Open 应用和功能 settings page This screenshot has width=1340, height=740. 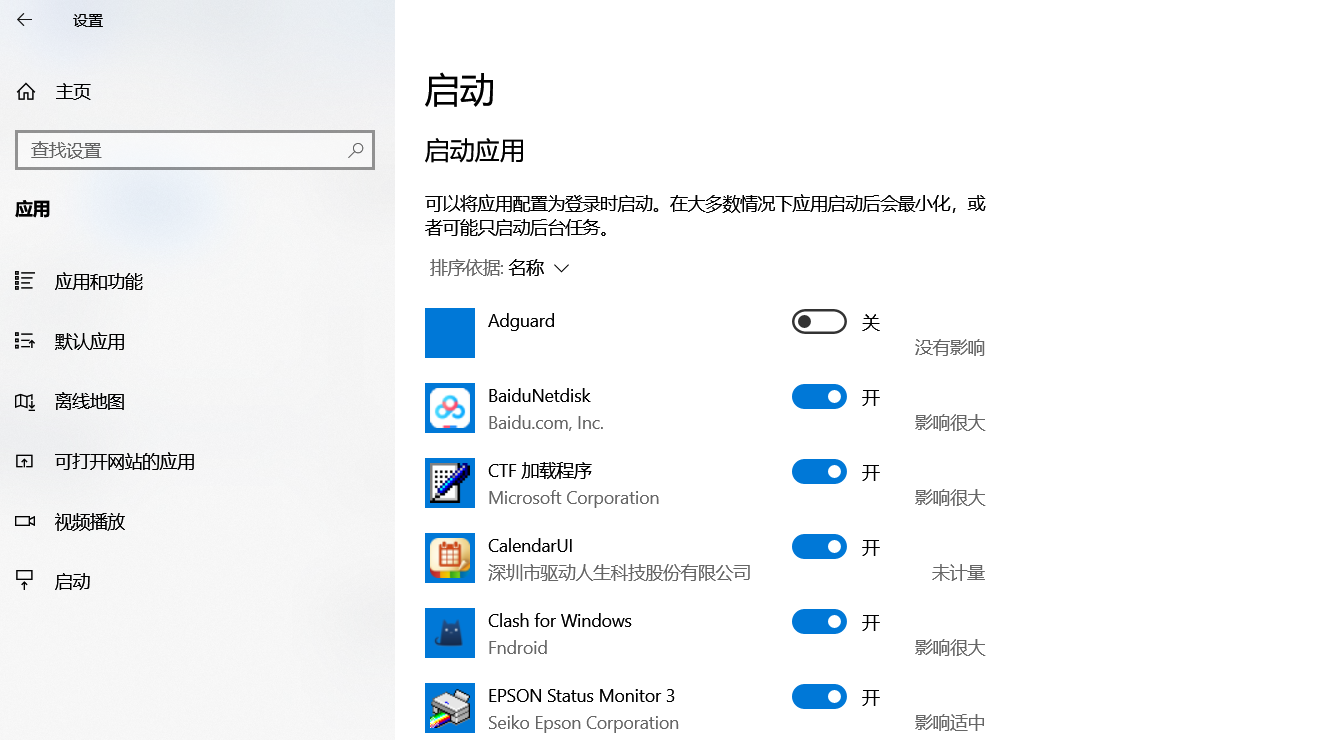click(197, 281)
